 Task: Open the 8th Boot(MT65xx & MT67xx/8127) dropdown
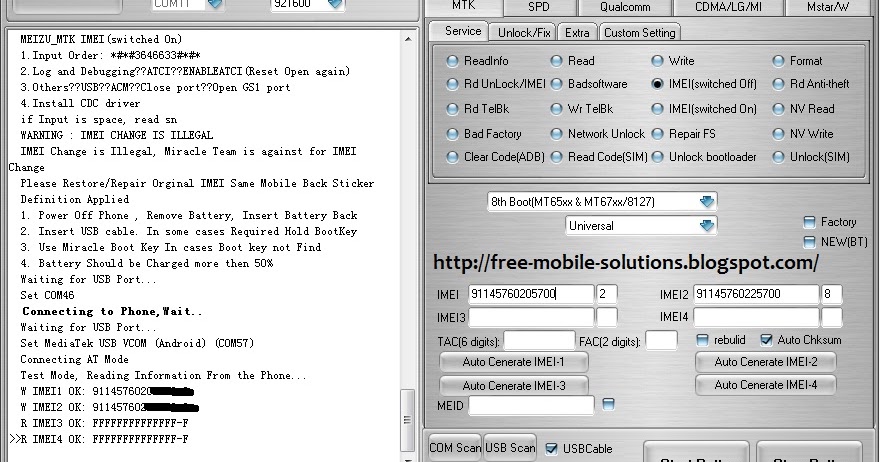(602, 202)
